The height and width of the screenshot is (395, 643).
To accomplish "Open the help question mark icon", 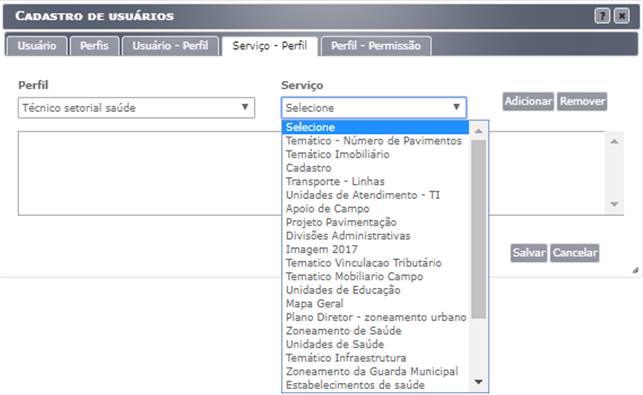I will point(602,16).
